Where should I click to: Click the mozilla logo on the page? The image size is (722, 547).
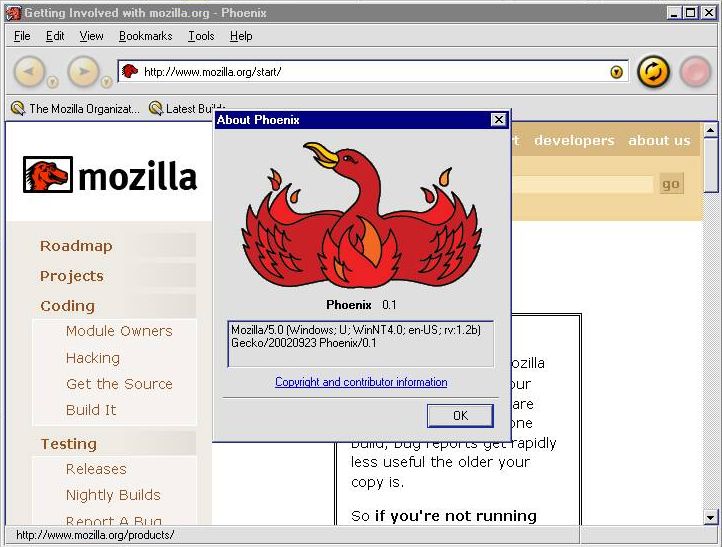[x=110, y=176]
